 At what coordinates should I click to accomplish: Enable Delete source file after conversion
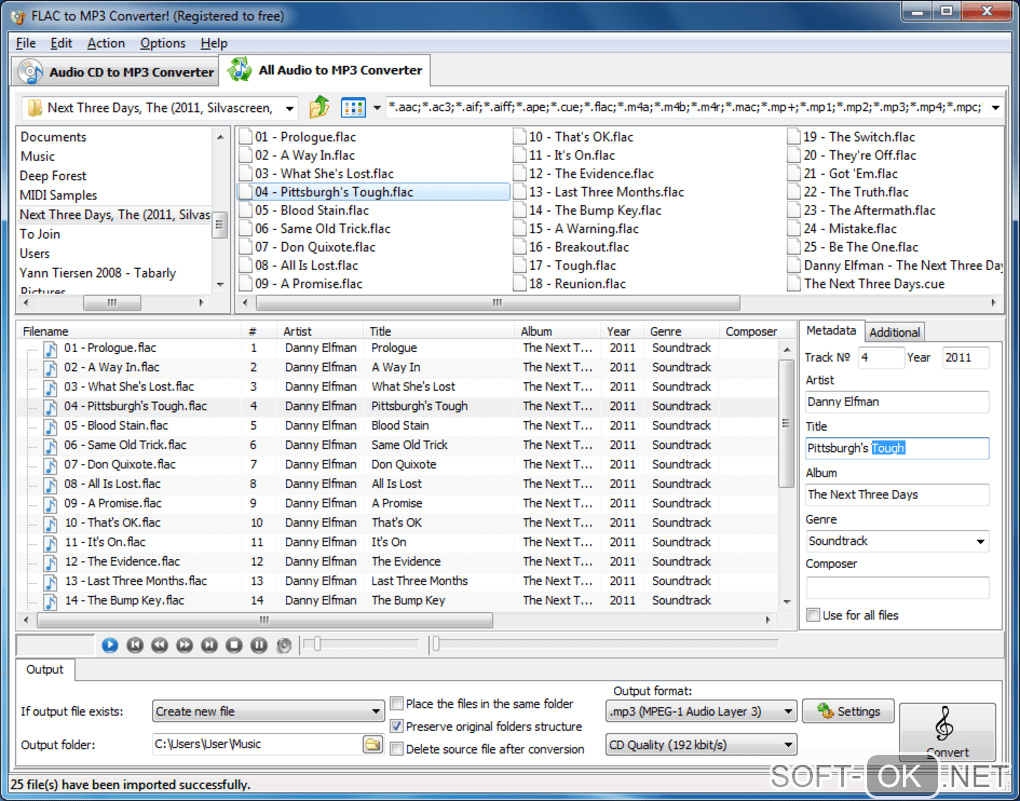pyautogui.click(x=396, y=748)
